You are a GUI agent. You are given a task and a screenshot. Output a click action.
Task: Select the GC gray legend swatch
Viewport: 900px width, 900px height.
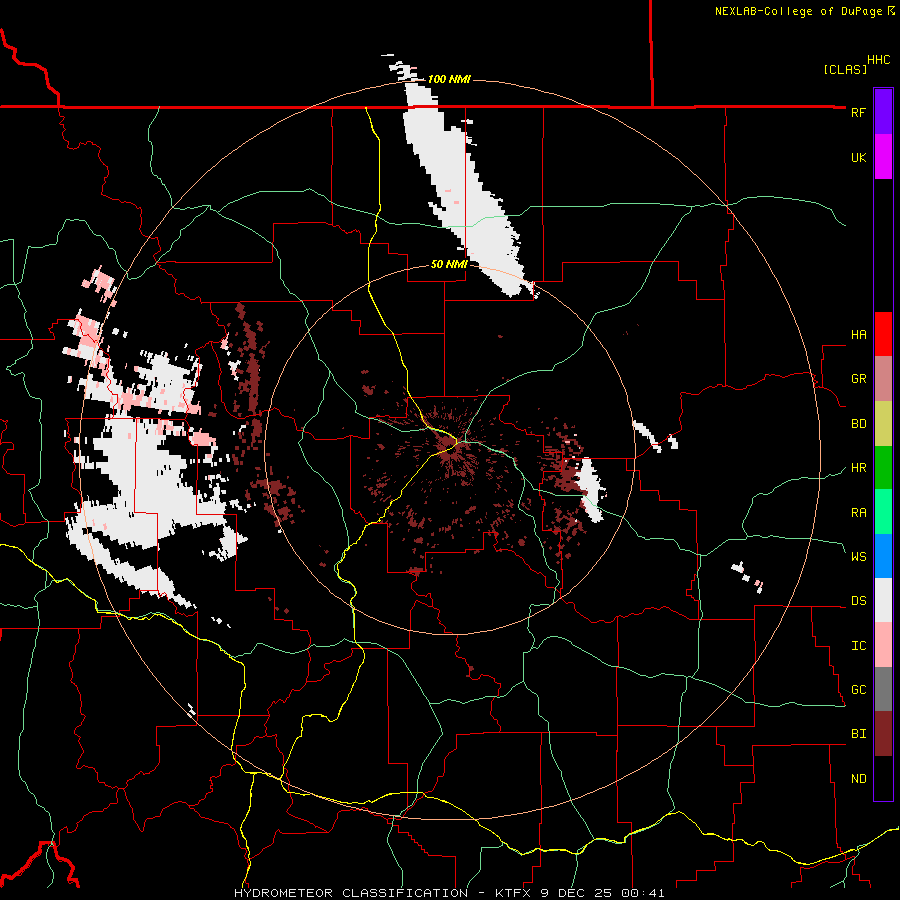(x=883, y=690)
